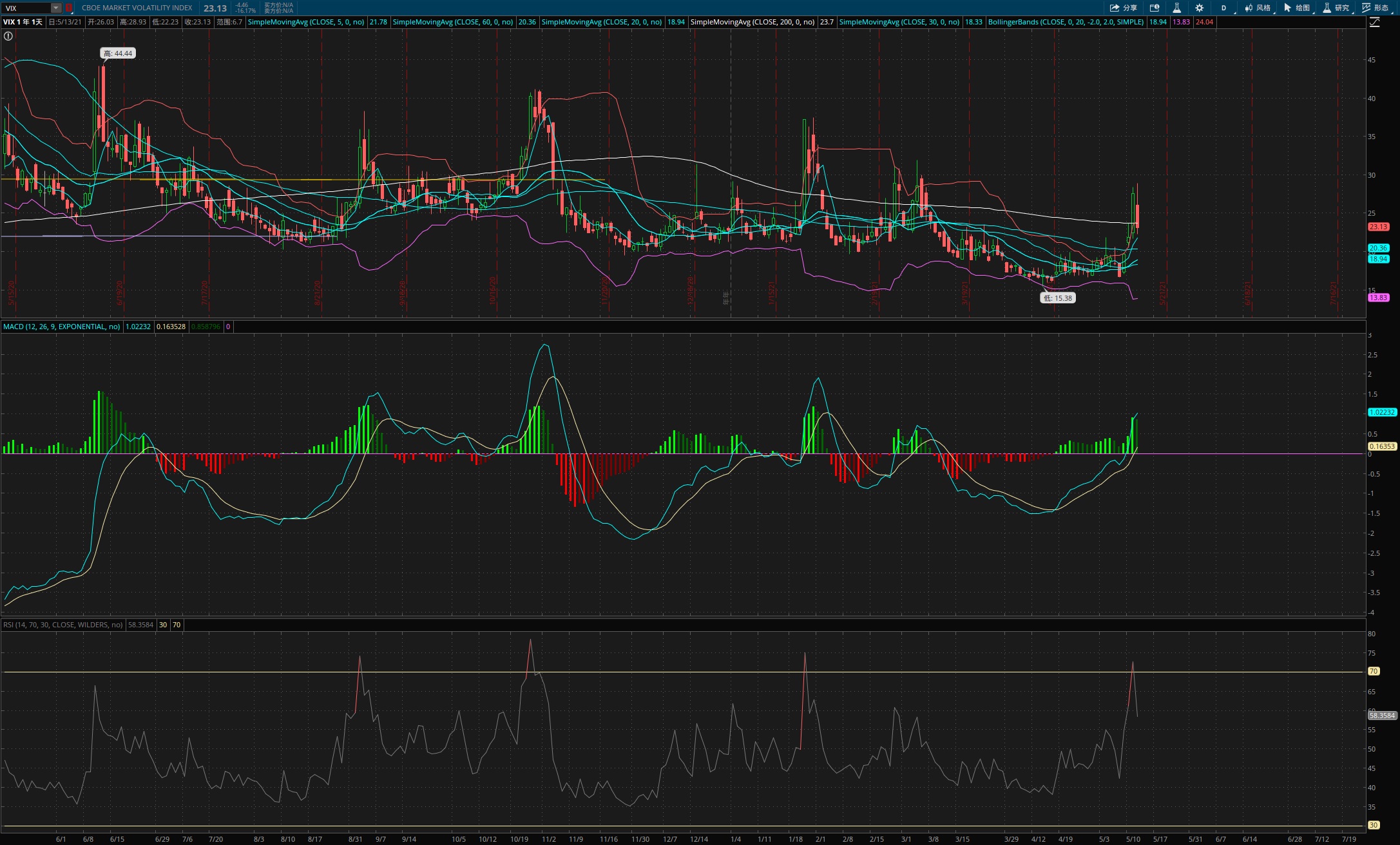1400x845 pixels.
Task: Click the red linked-symbol color indicator
Action: tap(69, 8)
